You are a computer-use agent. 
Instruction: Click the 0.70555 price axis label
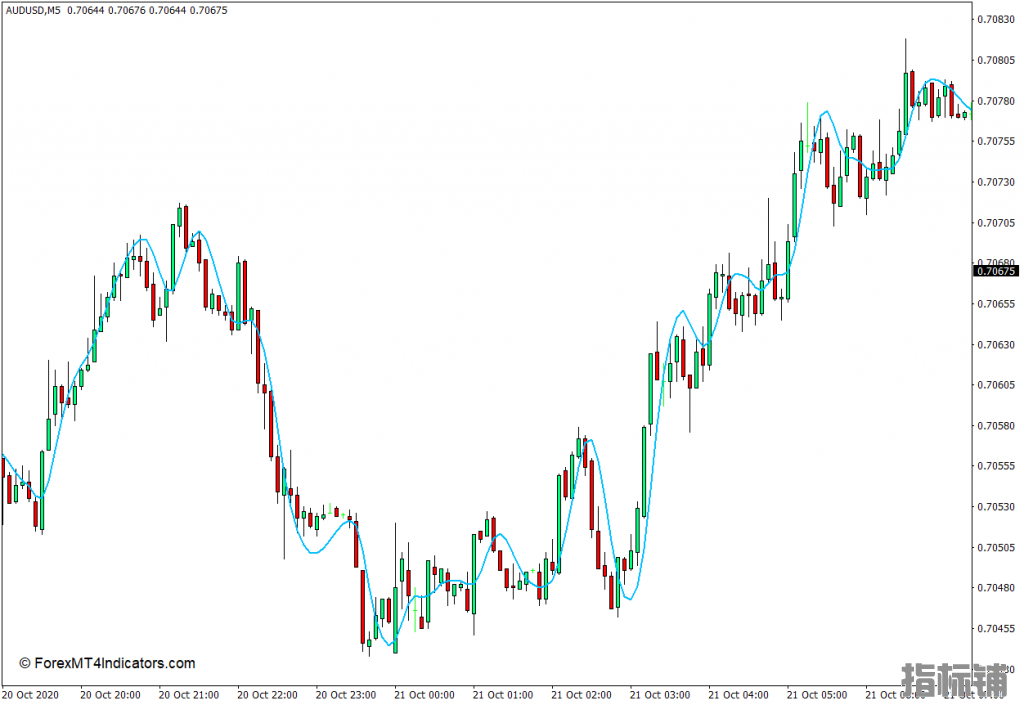pos(996,466)
